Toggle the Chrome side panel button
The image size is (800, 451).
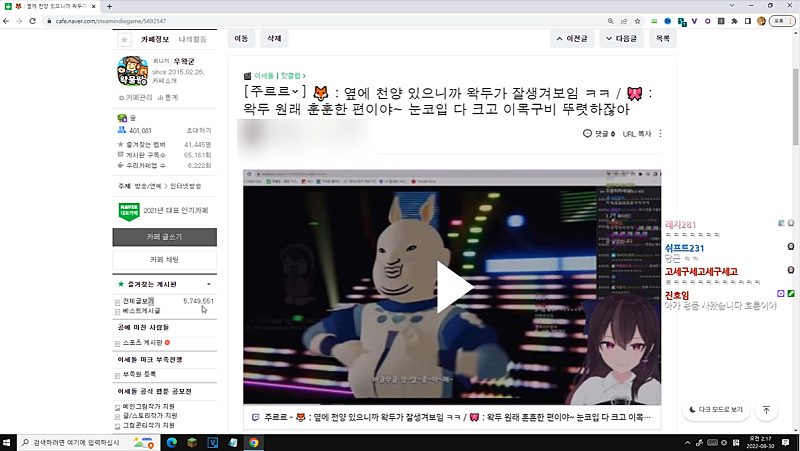click(747, 20)
